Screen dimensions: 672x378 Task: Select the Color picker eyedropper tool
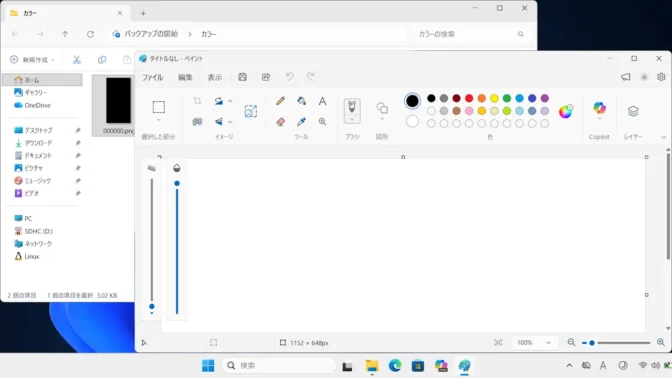point(301,122)
